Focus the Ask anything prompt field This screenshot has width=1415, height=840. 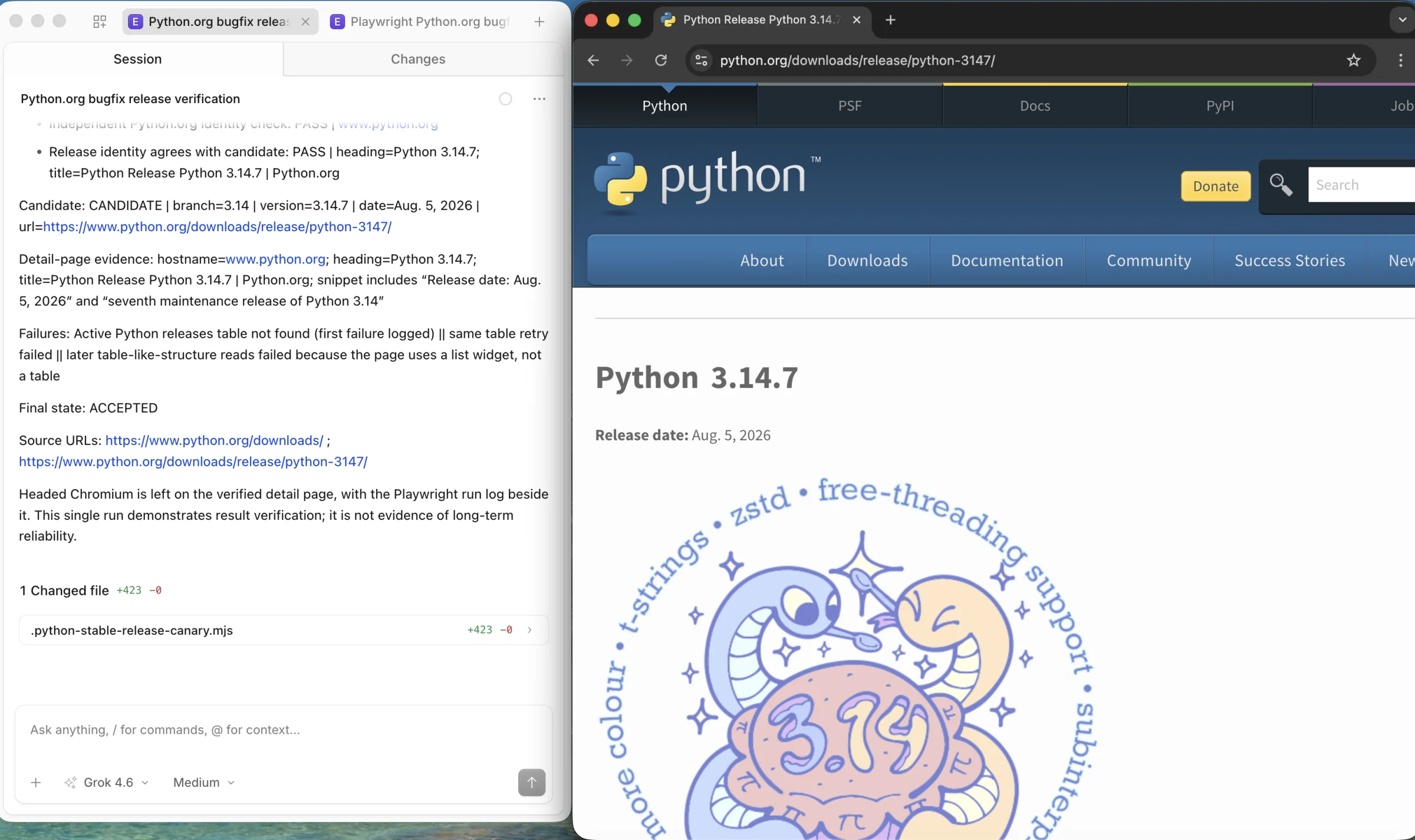(x=284, y=730)
